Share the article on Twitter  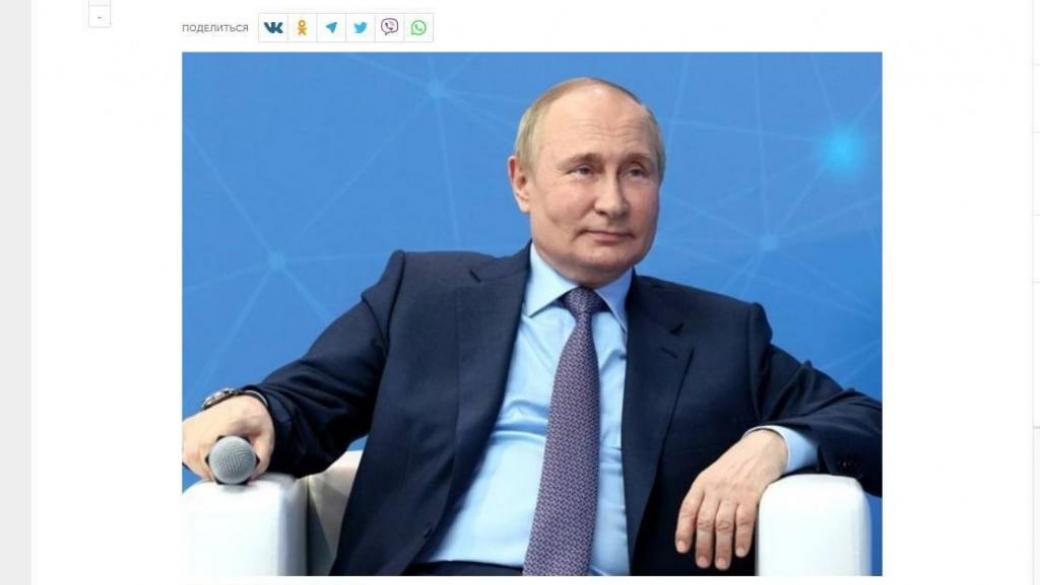coord(361,28)
